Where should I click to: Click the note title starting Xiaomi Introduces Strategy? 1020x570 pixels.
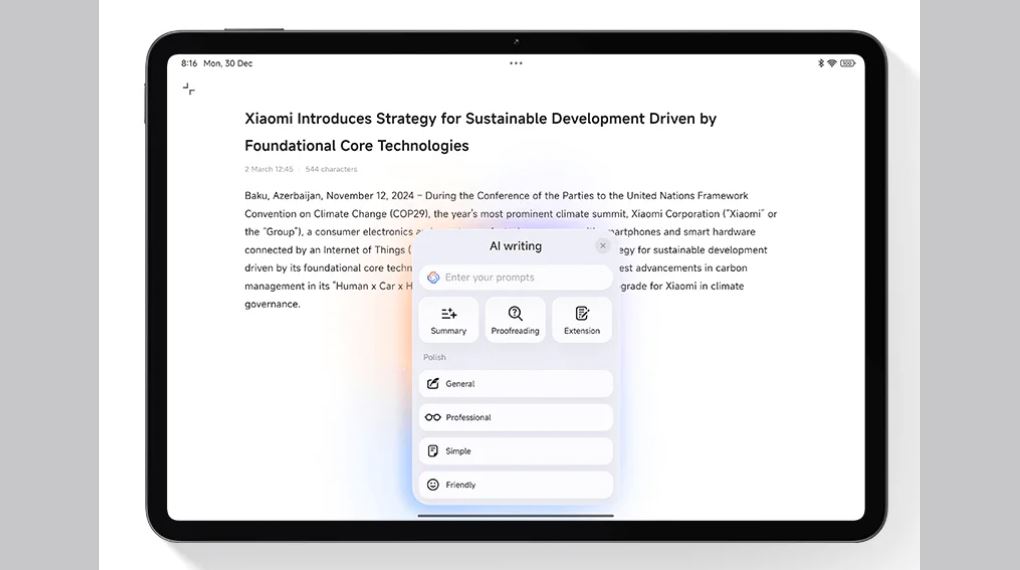[x=481, y=132]
